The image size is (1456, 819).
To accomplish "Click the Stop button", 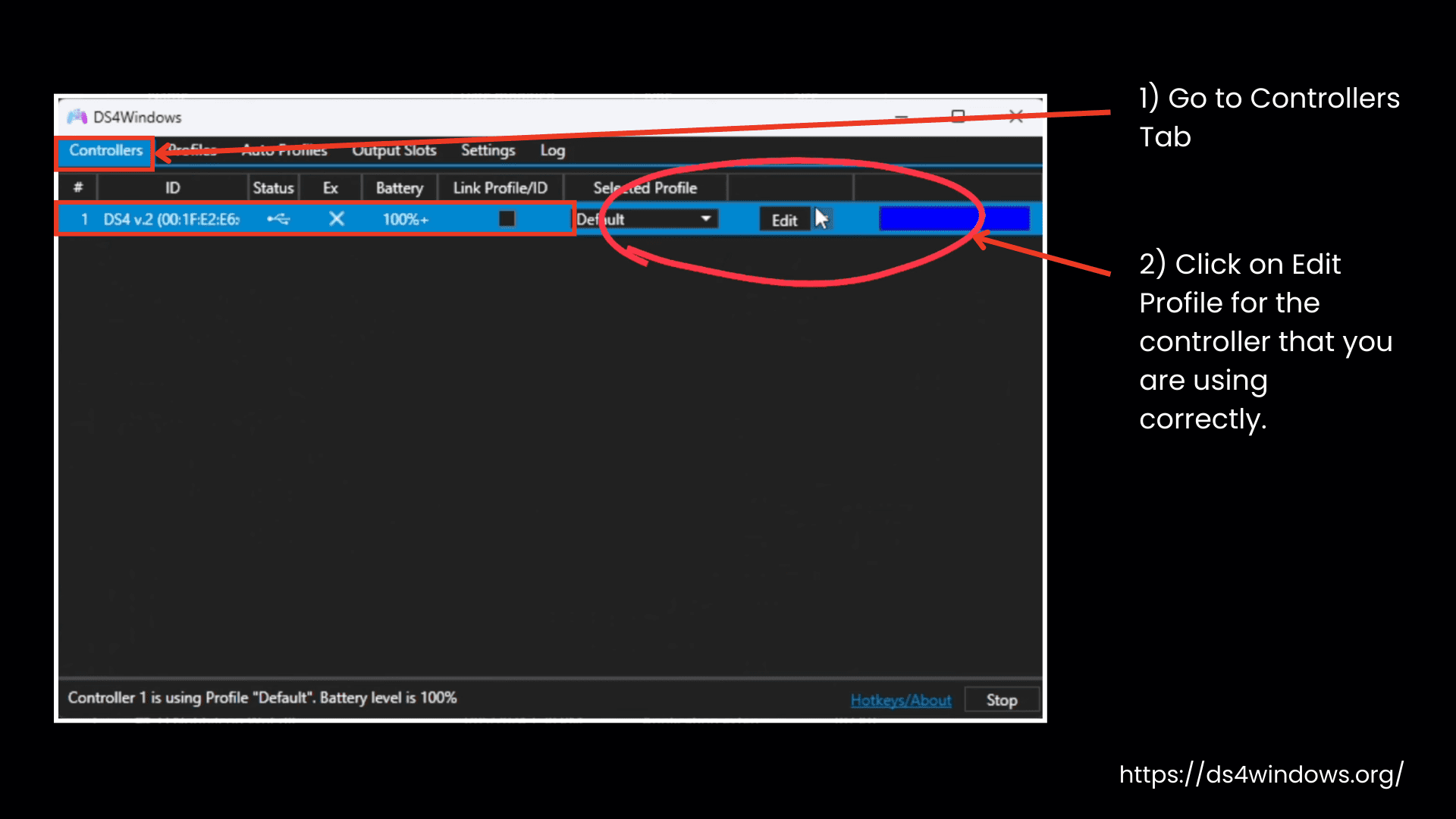I will pos(1001,700).
